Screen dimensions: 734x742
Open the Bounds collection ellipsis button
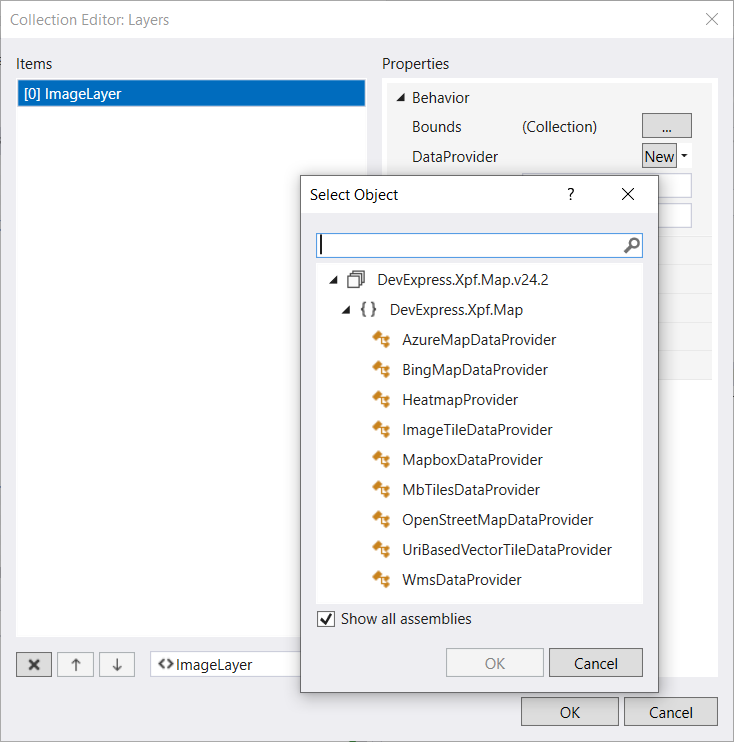click(x=666, y=126)
